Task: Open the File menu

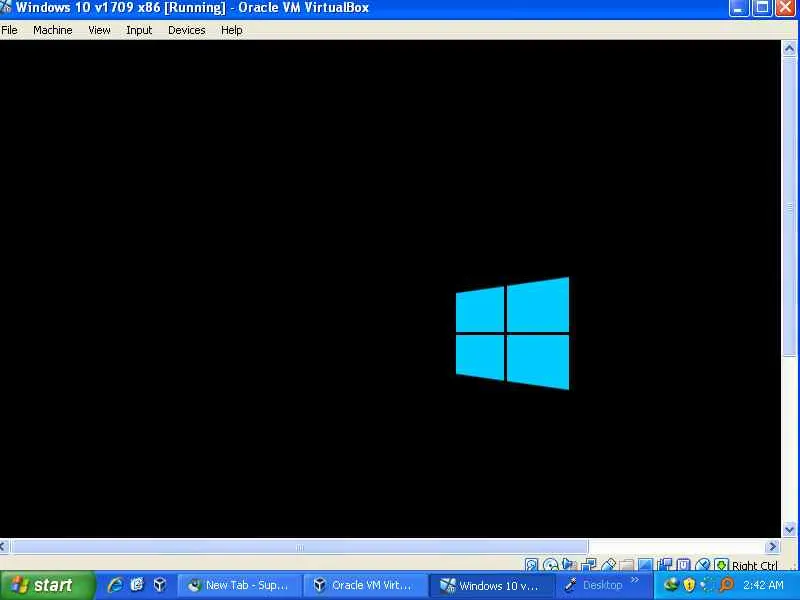Action: [x=9, y=30]
